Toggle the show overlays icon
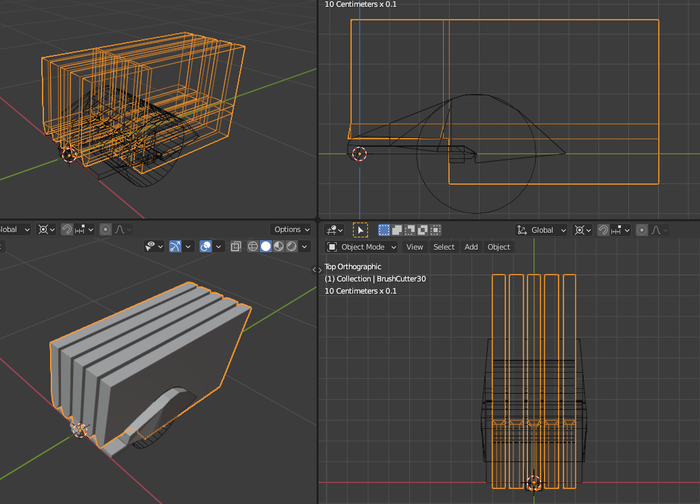 pyautogui.click(x=207, y=246)
